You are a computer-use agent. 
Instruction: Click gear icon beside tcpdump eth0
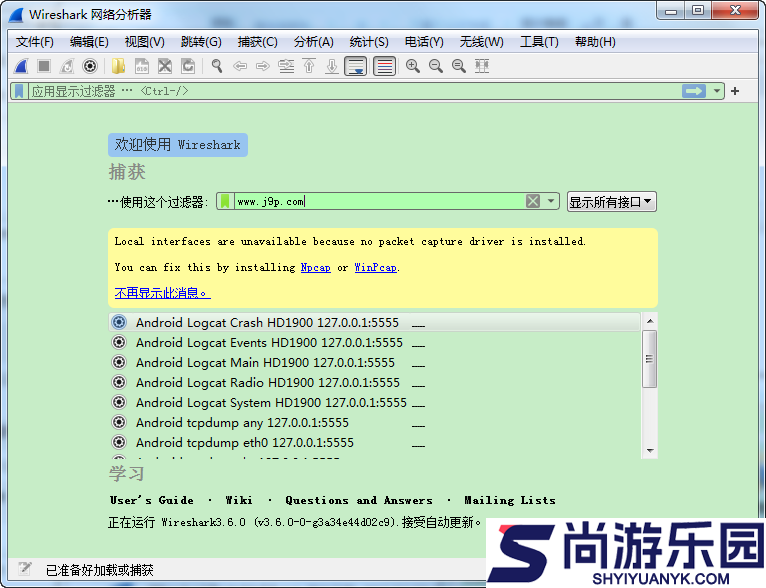[x=119, y=442]
